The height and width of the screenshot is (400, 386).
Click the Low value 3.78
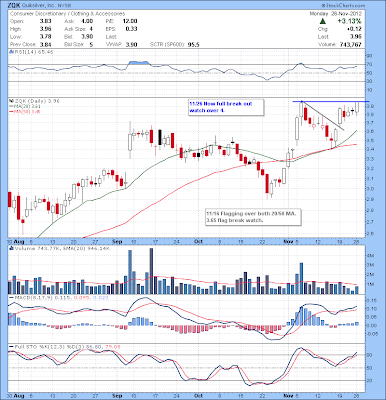coord(46,37)
